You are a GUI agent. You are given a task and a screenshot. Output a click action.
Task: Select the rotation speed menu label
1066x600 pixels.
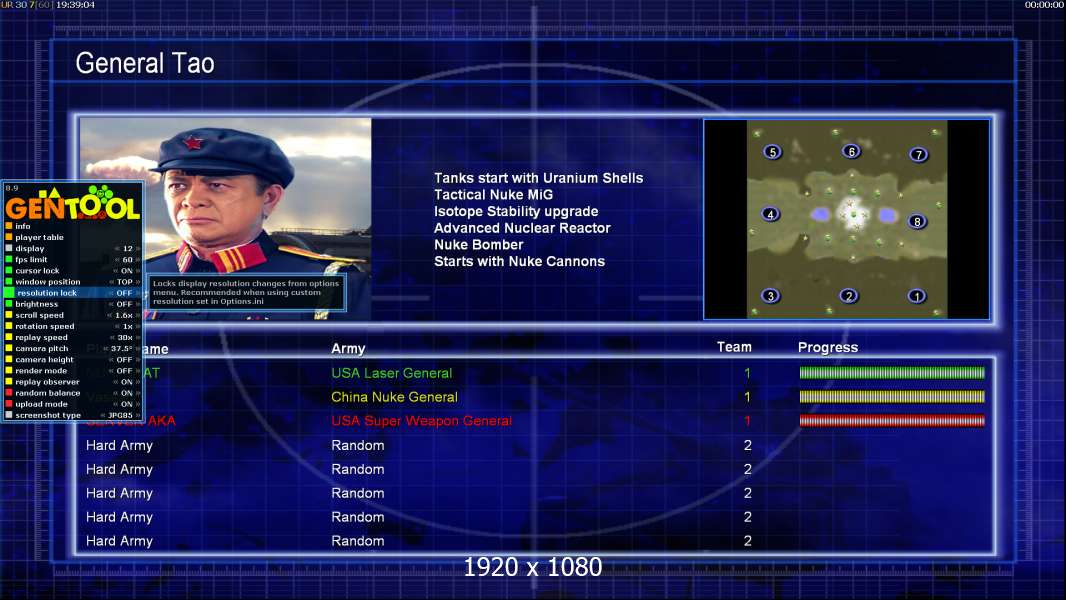tap(45, 326)
